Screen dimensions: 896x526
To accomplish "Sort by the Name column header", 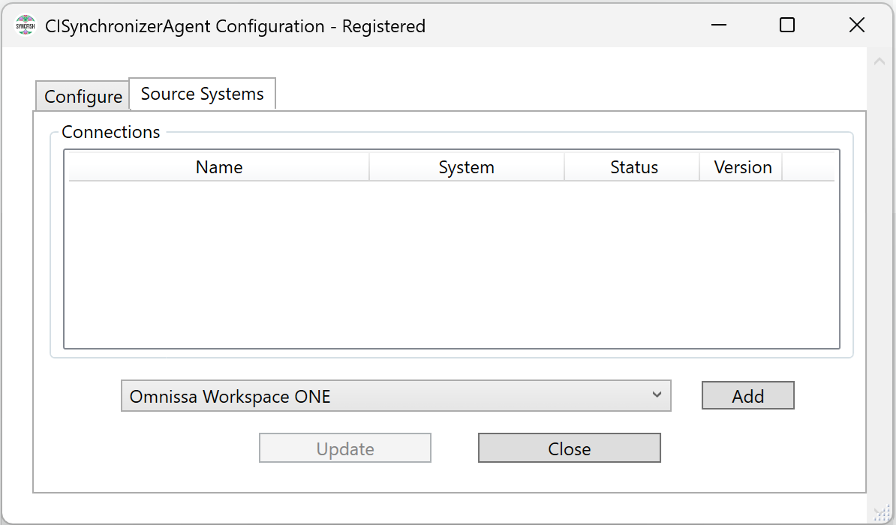I will [x=219, y=167].
